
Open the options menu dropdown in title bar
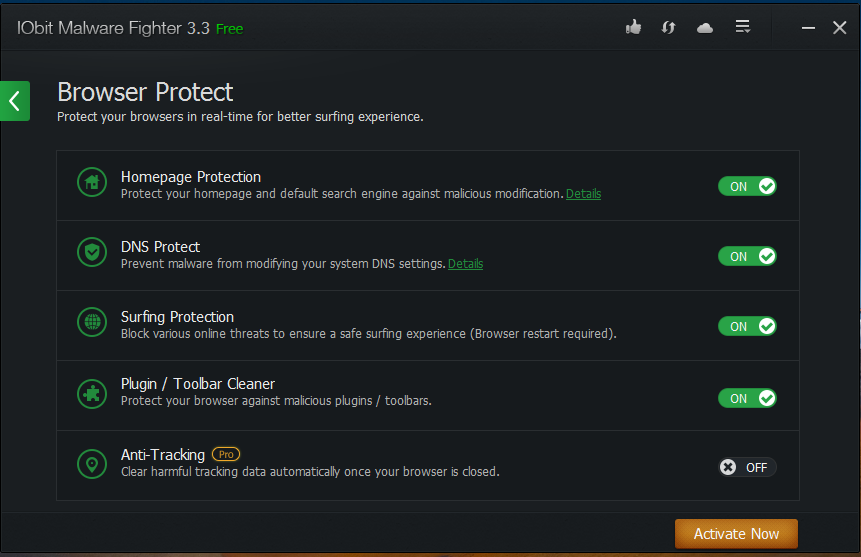coord(743,28)
